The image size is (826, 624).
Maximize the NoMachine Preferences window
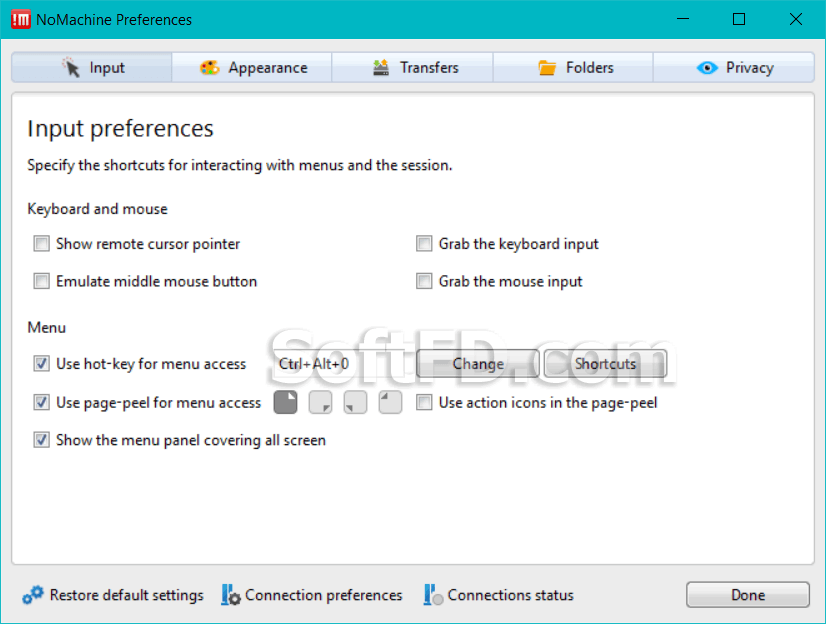(x=739, y=19)
